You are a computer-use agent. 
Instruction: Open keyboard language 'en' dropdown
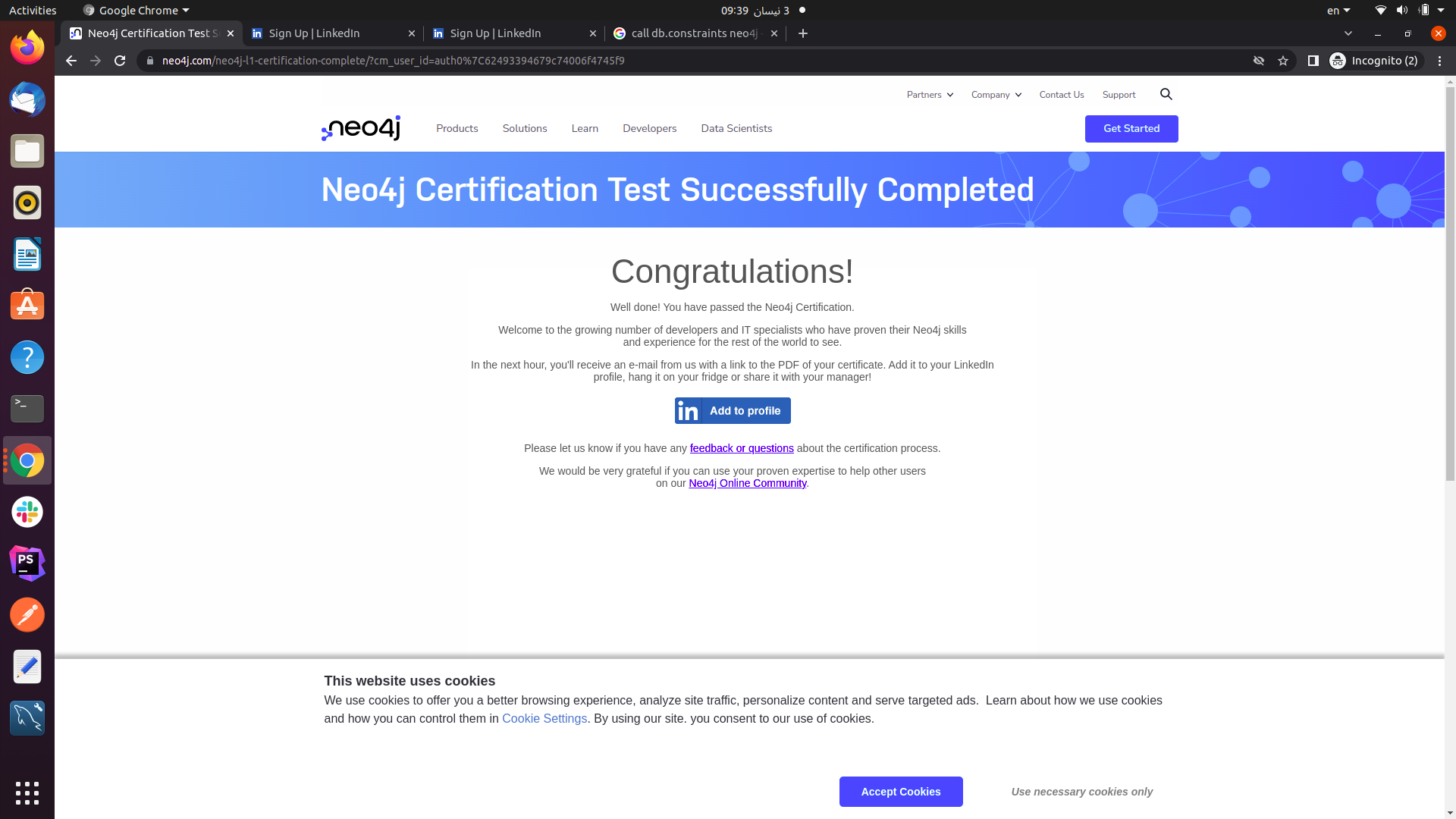1338,11
